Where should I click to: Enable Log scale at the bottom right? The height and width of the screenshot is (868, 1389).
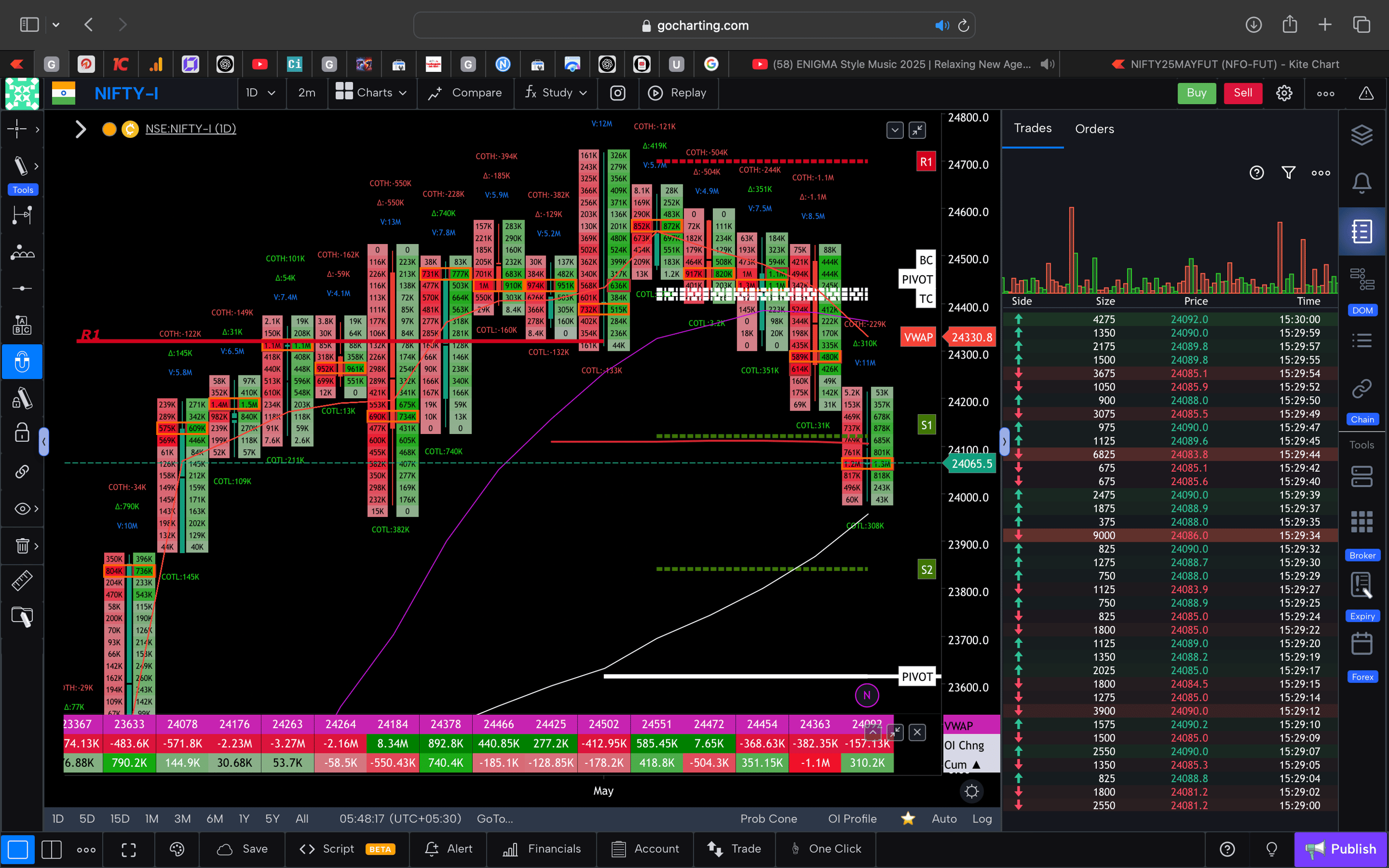[x=983, y=818]
